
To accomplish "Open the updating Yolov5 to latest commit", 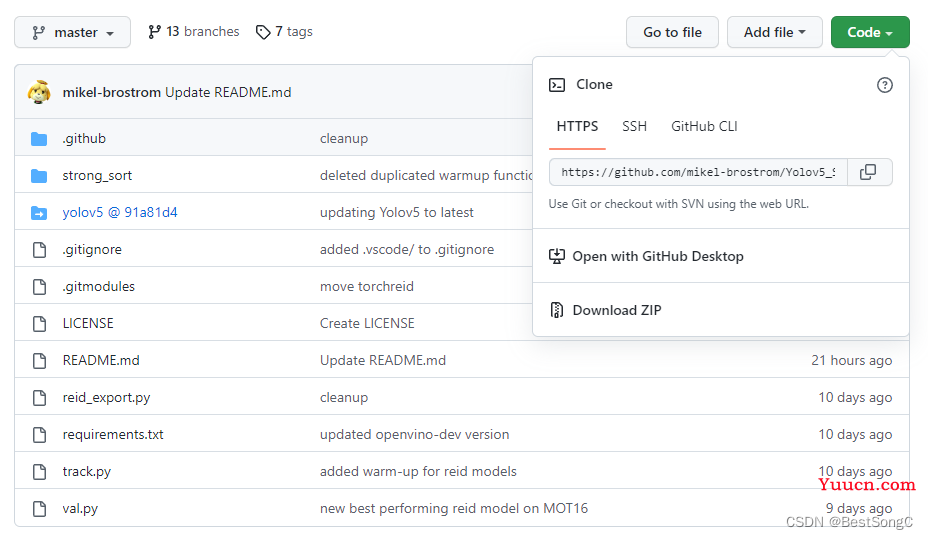I will tap(397, 212).
